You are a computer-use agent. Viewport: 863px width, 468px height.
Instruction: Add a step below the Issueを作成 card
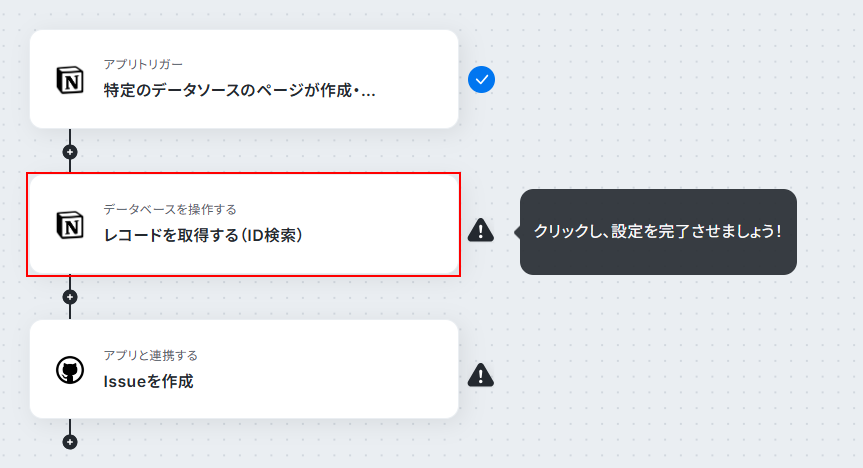pos(70,442)
